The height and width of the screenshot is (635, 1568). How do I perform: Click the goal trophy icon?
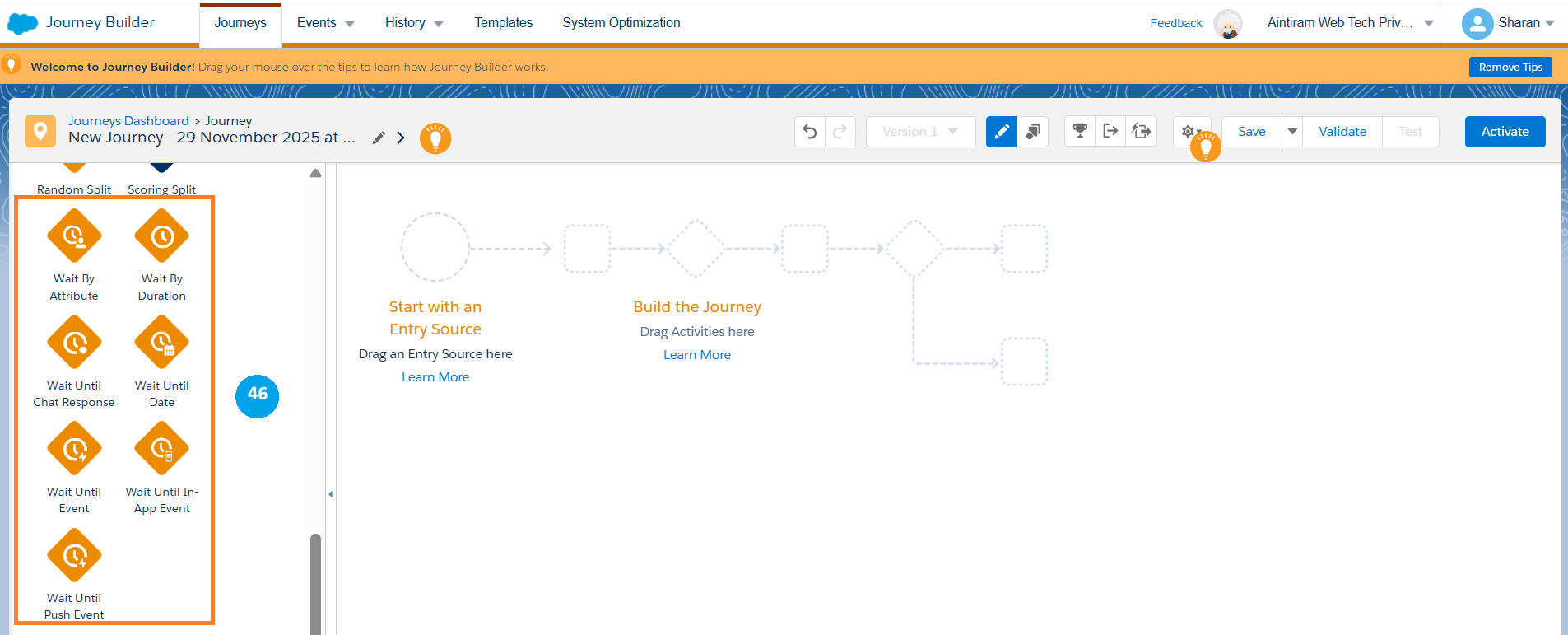tap(1080, 131)
